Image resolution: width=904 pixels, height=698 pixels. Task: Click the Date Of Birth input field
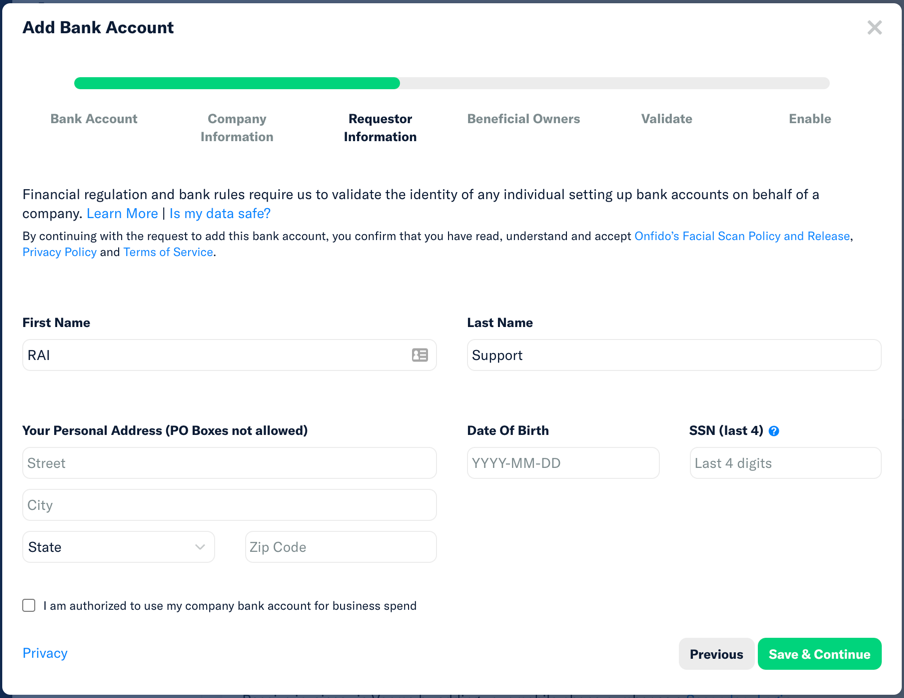click(563, 463)
